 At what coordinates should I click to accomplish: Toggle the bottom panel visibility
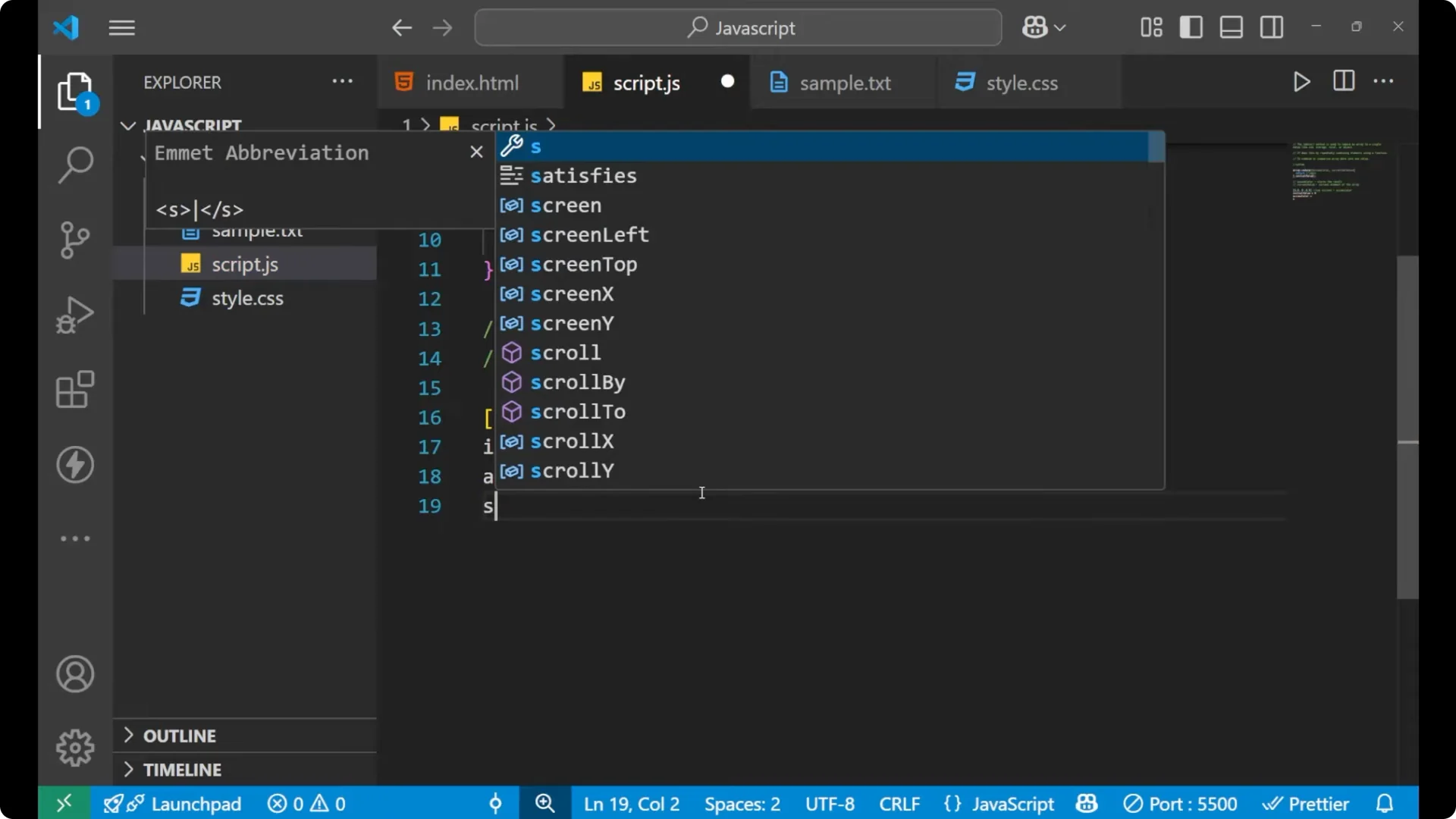[1230, 27]
